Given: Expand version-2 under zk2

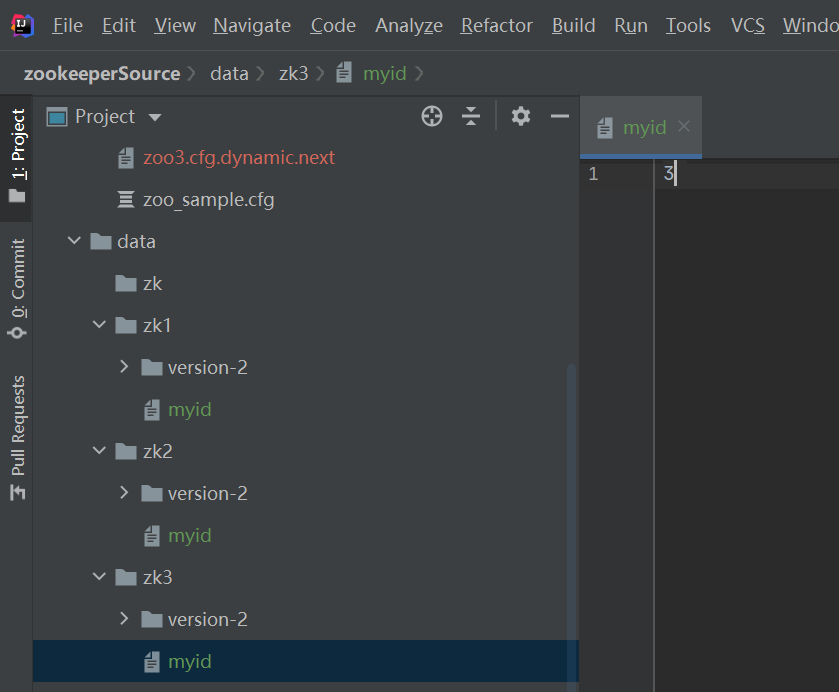Looking at the screenshot, I should pyautogui.click(x=124, y=492).
